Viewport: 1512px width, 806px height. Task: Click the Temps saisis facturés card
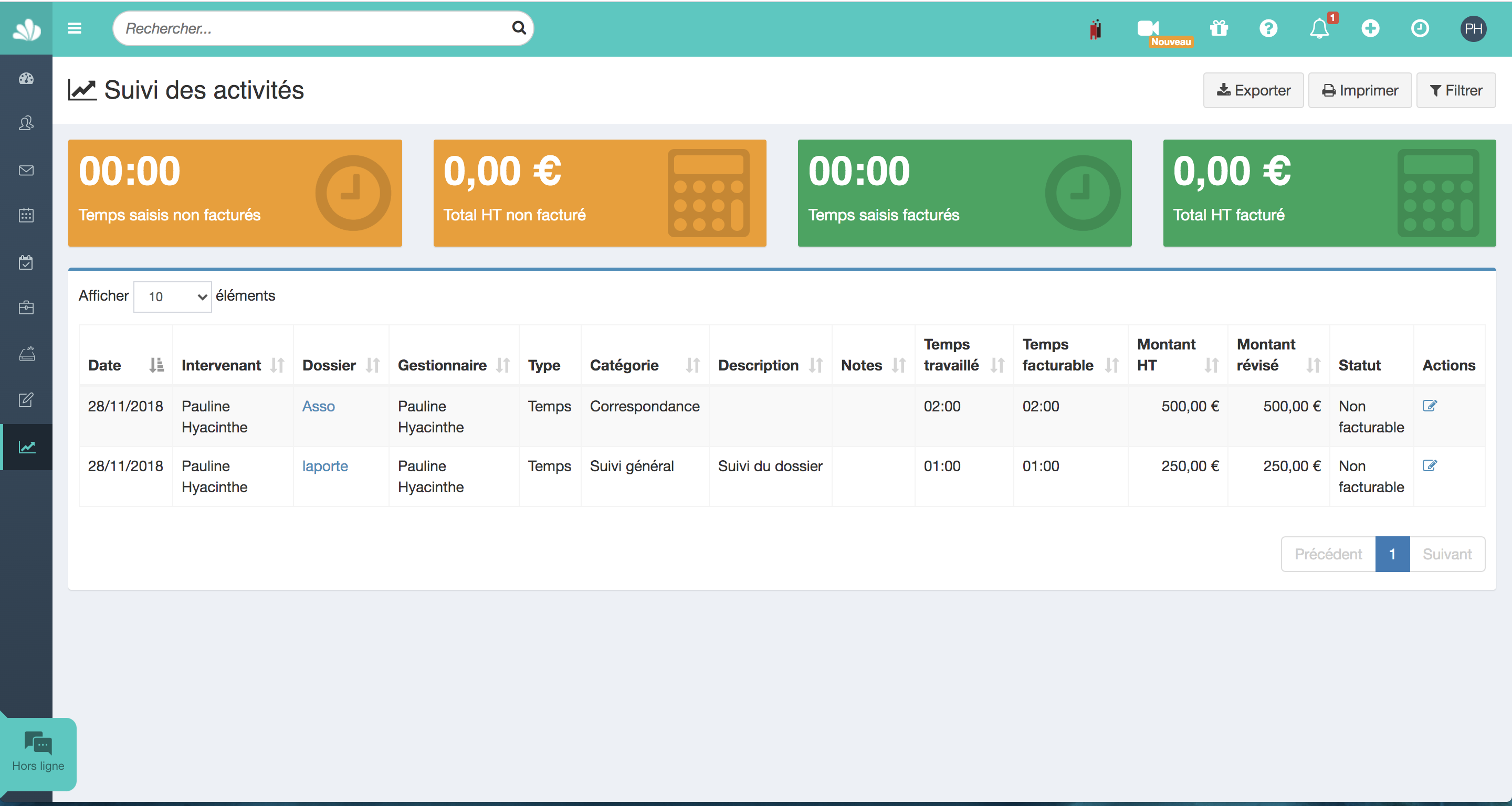point(964,193)
